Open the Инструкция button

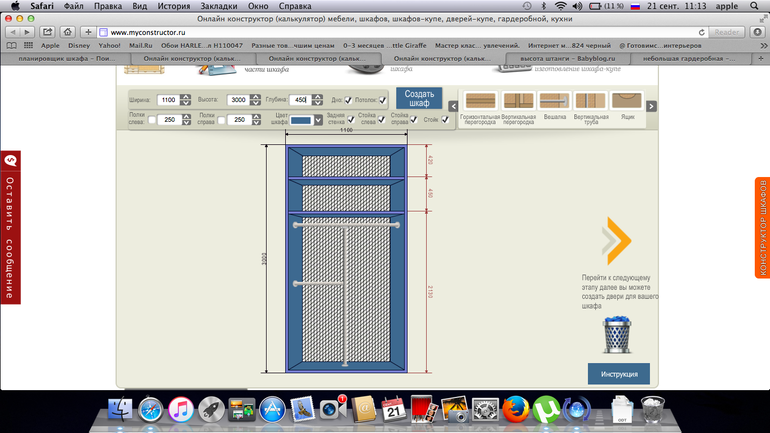[618, 374]
